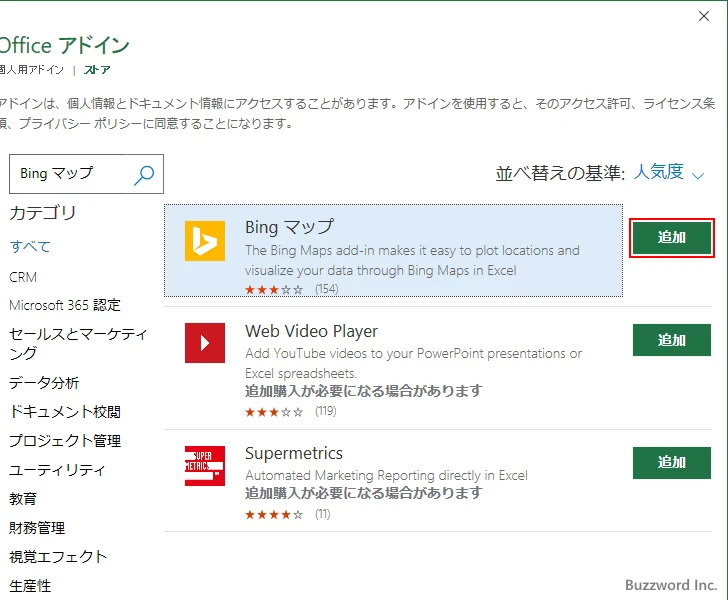Click Automated Marketing Reporting description text
The width and height of the screenshot is (728, 600).
tap(386, 475)
